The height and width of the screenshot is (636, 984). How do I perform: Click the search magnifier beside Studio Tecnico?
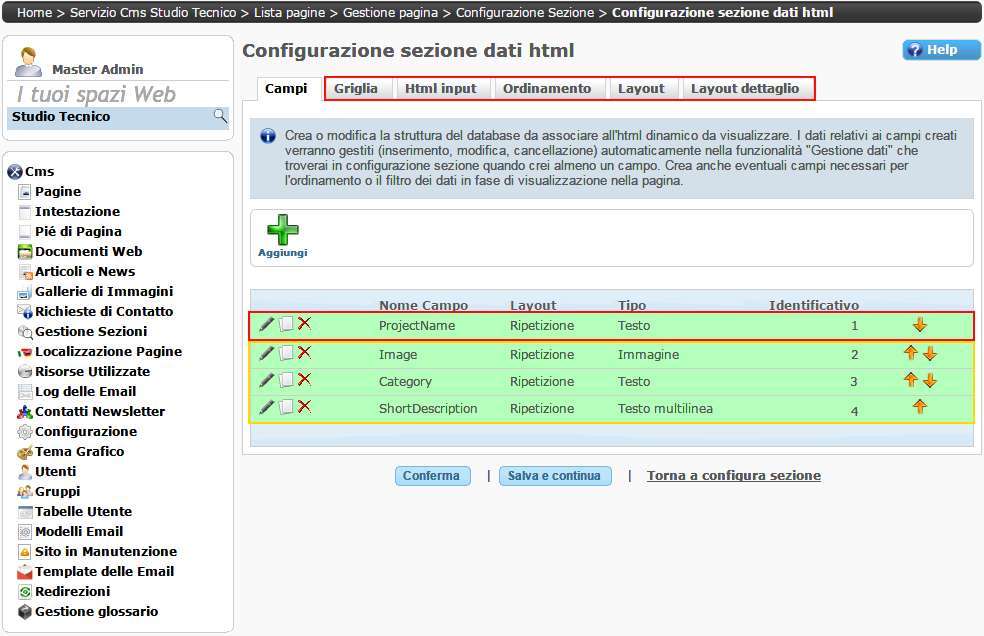[x=220, y=117]
